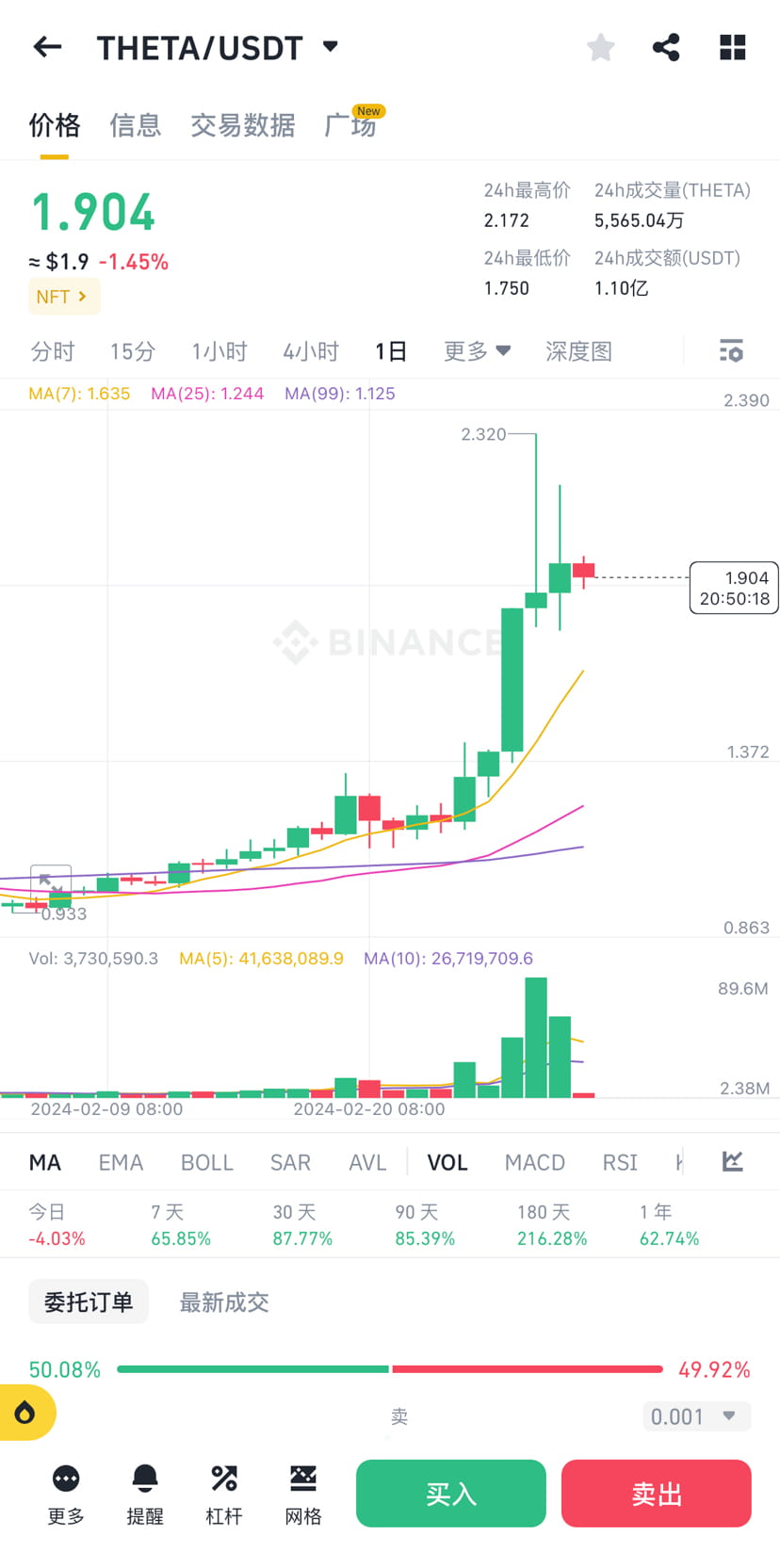This screenshot has height=1568, width=780.
Task: Star THETA/USDT as a favorite
Action: tap(600, 46)
